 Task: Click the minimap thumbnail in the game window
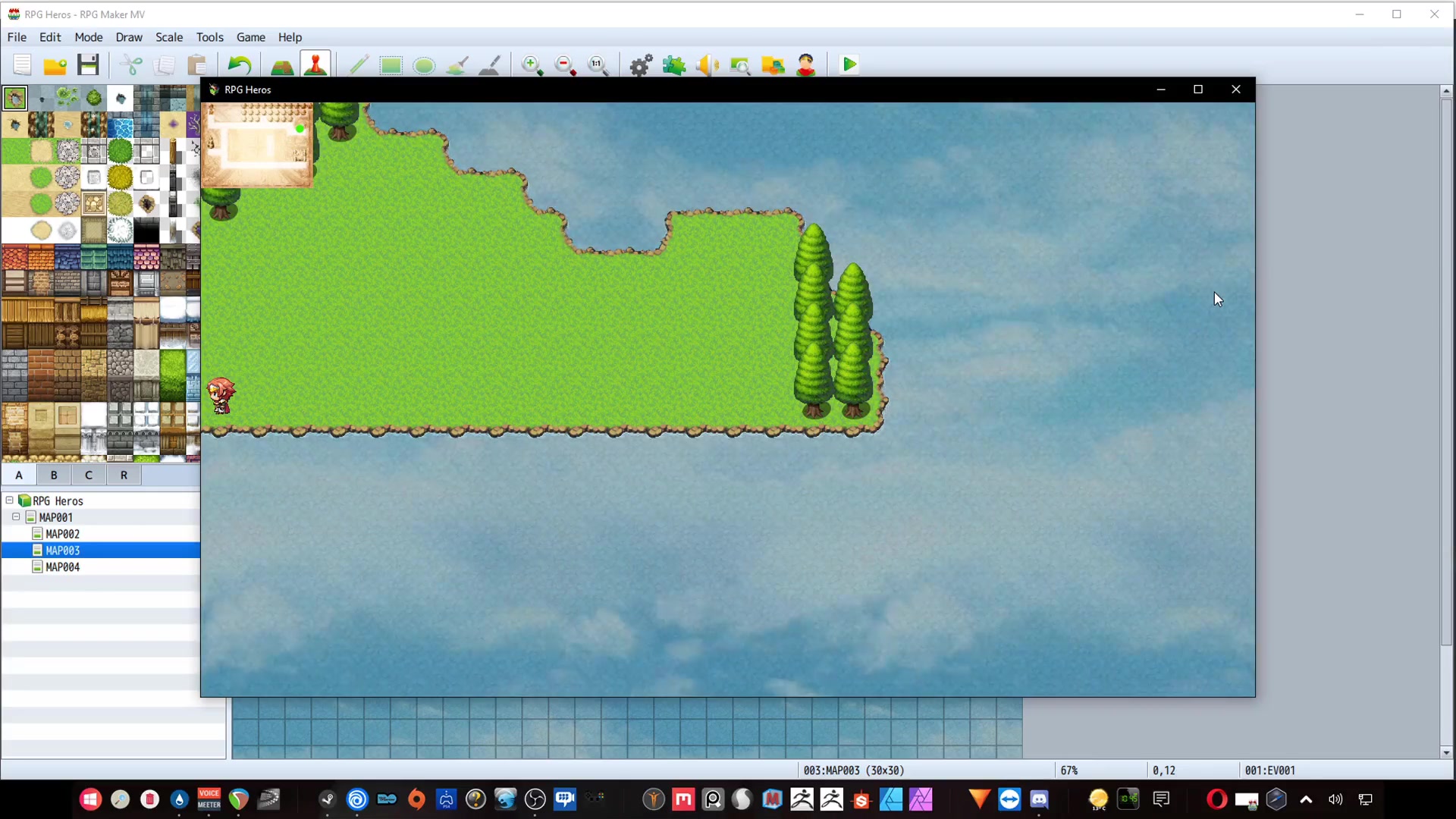point(258,145)
